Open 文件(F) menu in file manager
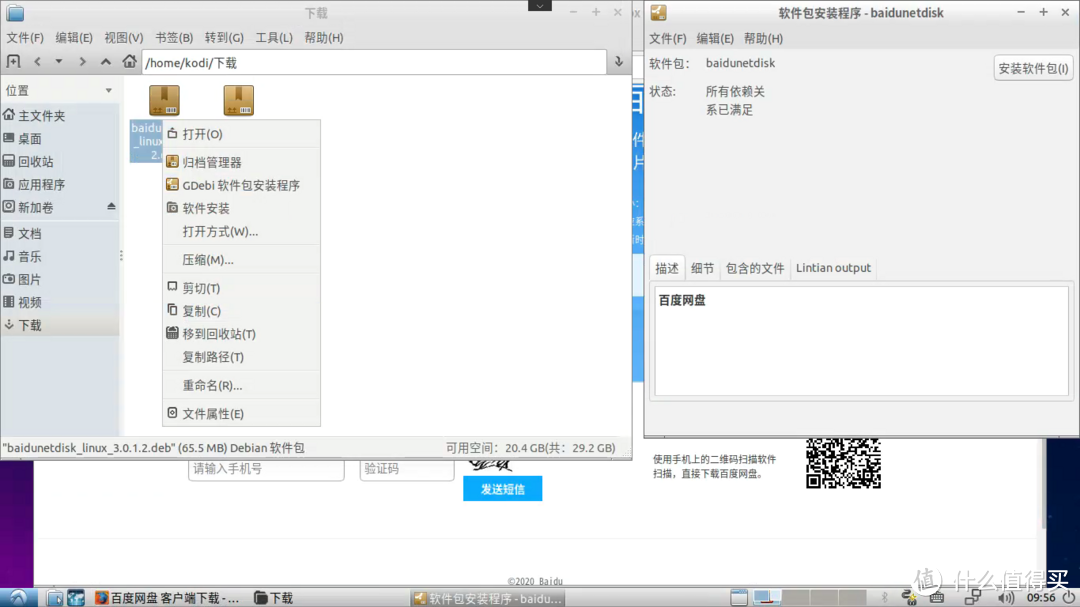 [x=25, y=38]
